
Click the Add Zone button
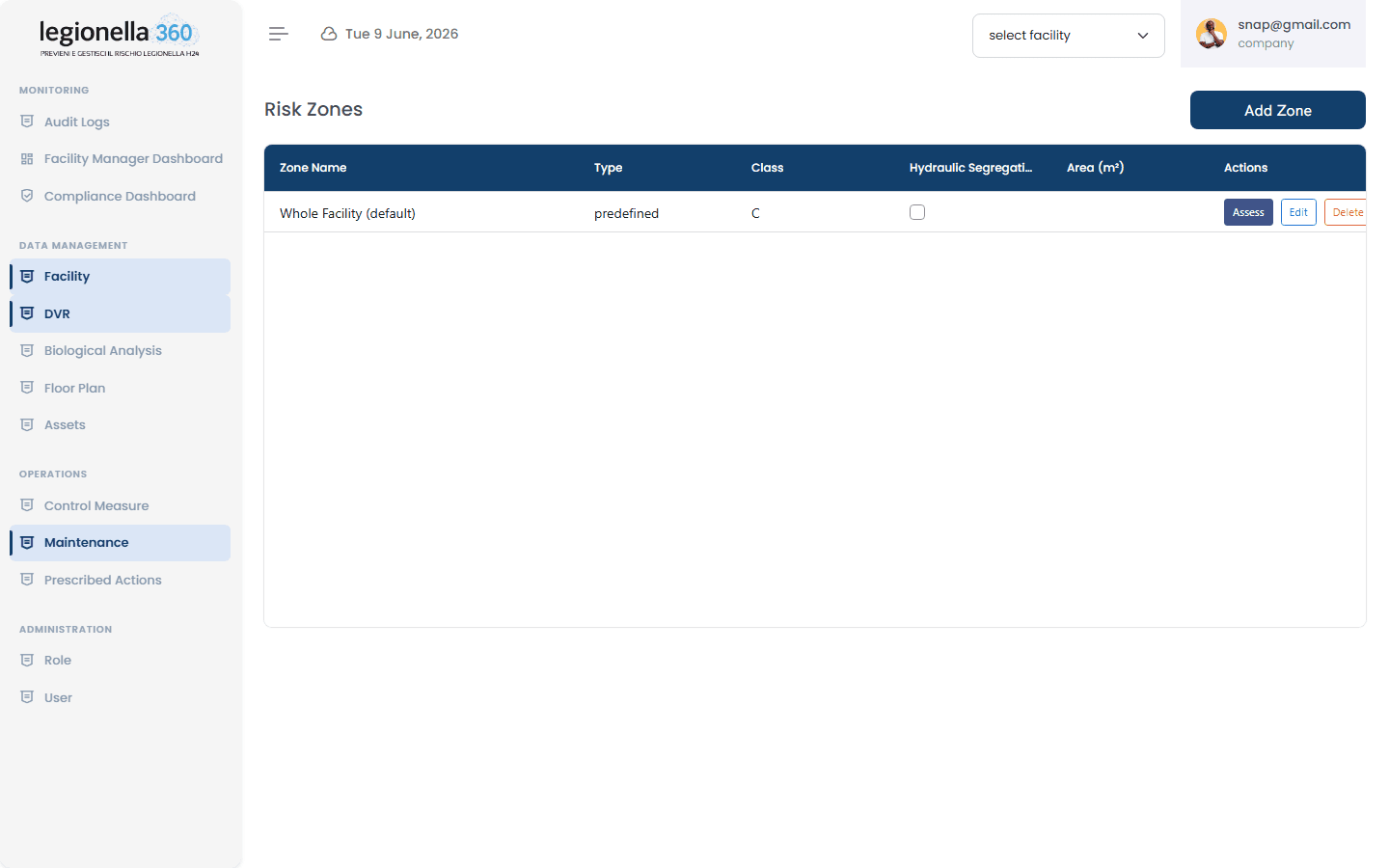[1278, 110]
